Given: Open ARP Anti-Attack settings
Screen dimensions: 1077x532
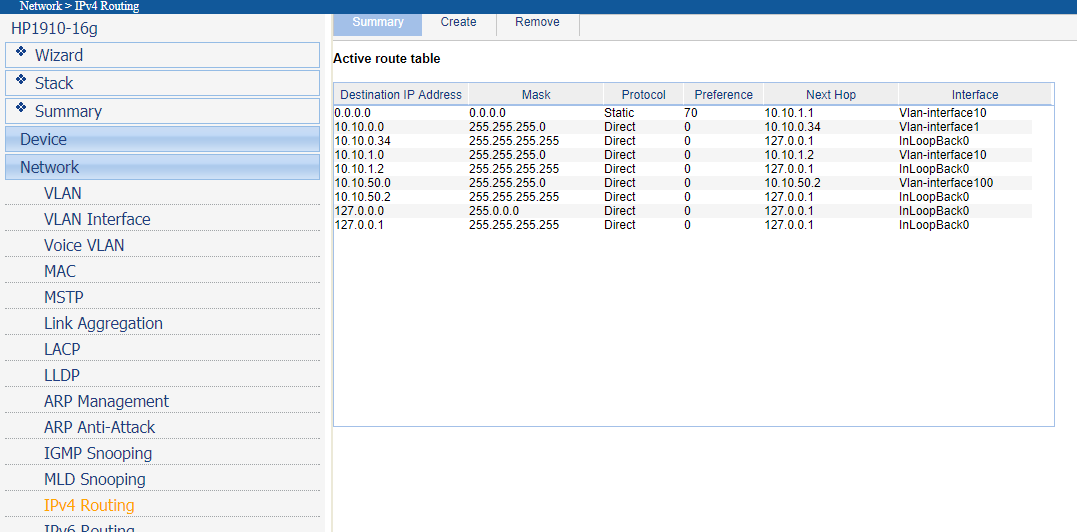Looking at the screenshot, I should [100, 428].
